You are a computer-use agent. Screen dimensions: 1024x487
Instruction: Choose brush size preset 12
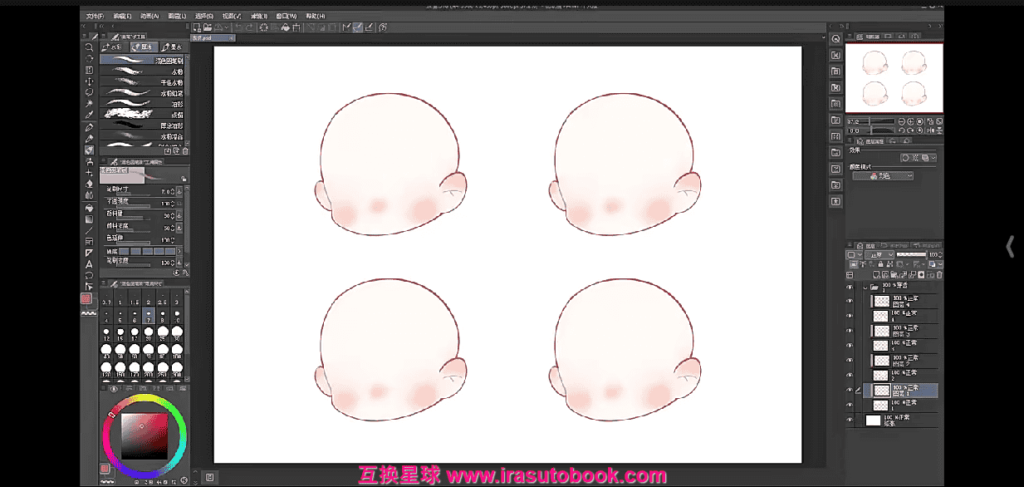coord(106,335)
